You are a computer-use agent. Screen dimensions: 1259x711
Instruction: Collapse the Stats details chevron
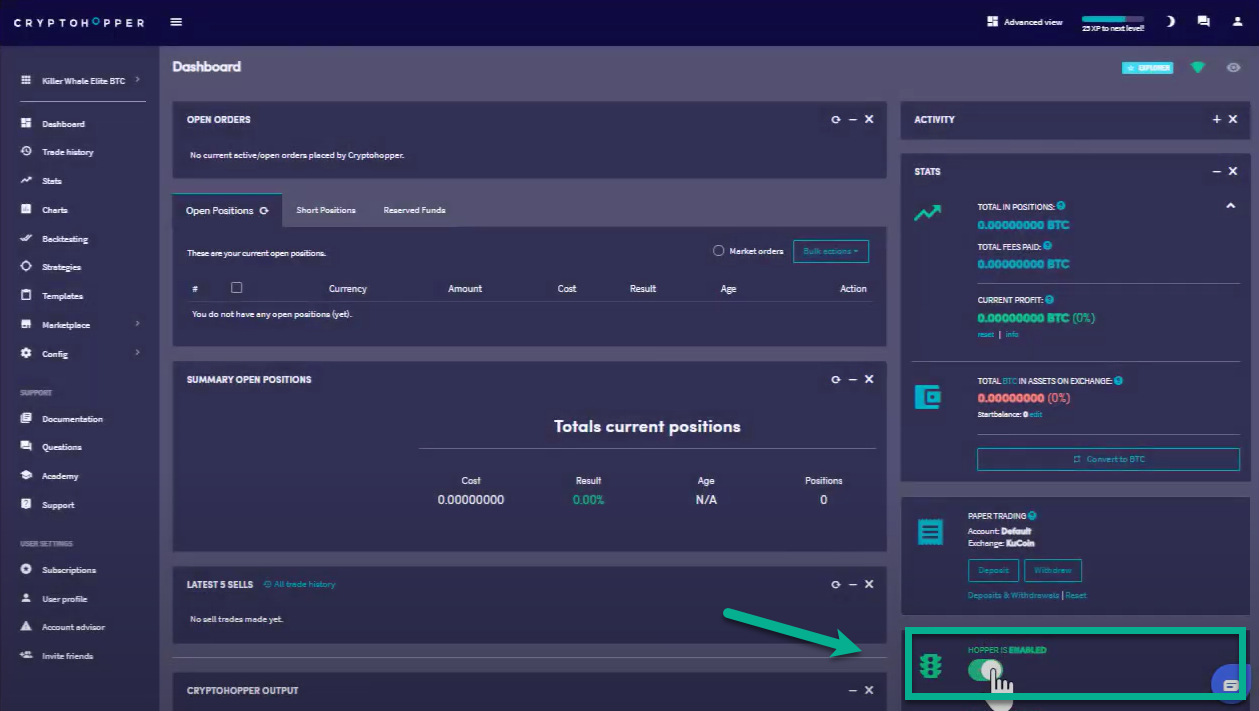click(1230, 206)
